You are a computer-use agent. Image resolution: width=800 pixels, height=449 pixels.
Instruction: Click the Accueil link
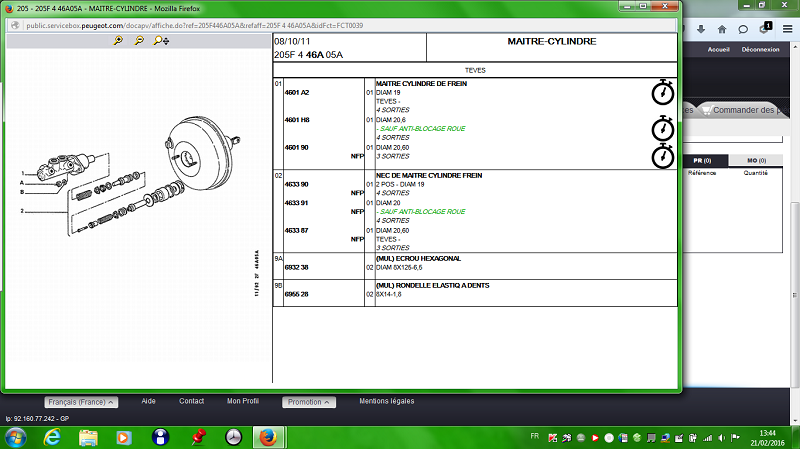click(718, 49)
